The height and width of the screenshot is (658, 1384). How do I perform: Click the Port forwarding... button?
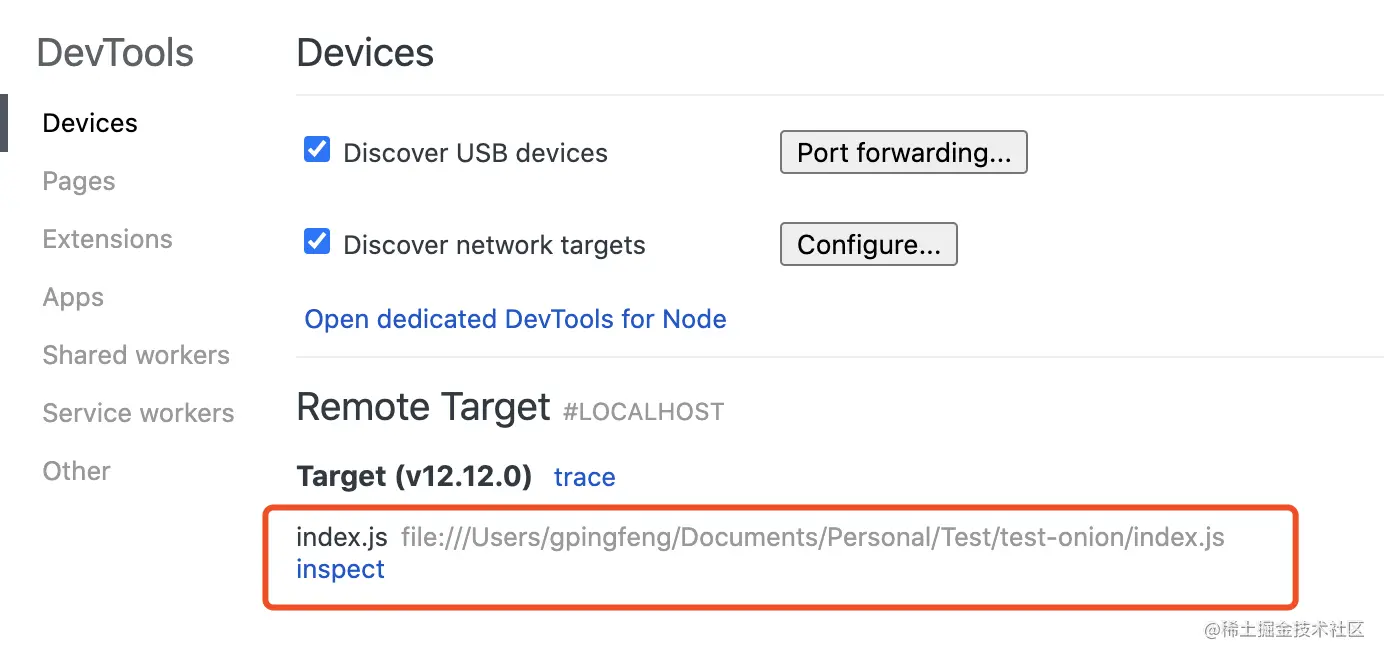tap(904, 152)
